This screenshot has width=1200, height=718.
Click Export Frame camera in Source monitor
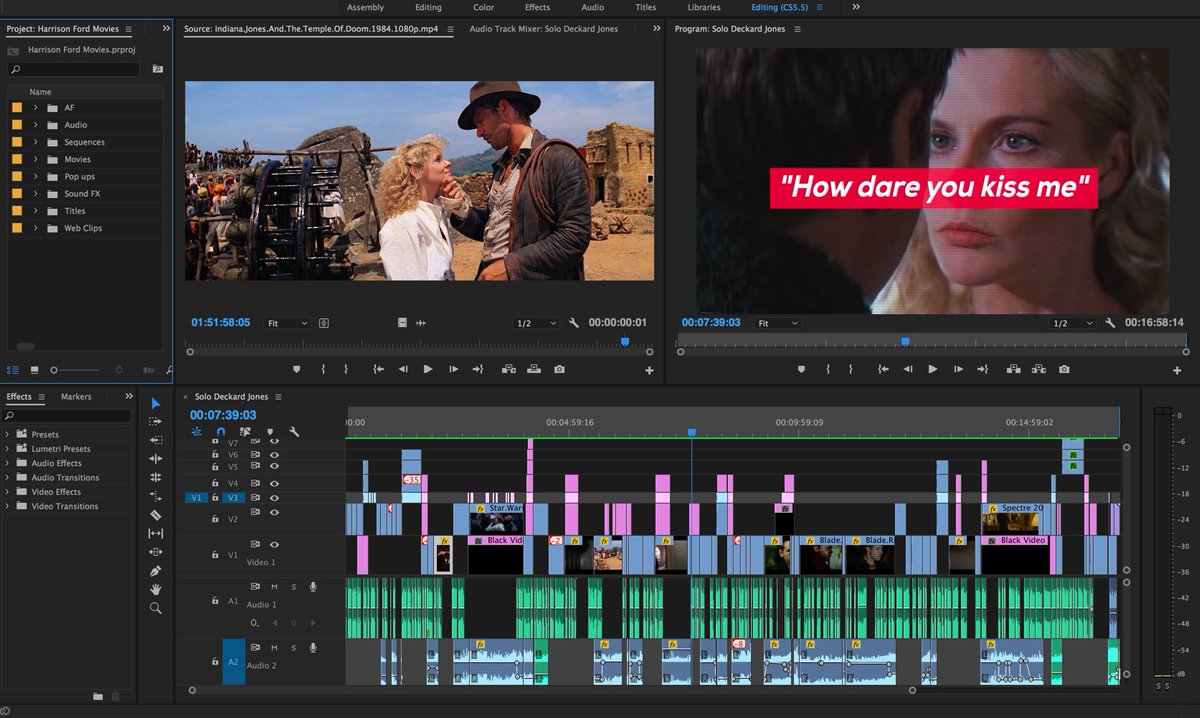coord(559,369)
